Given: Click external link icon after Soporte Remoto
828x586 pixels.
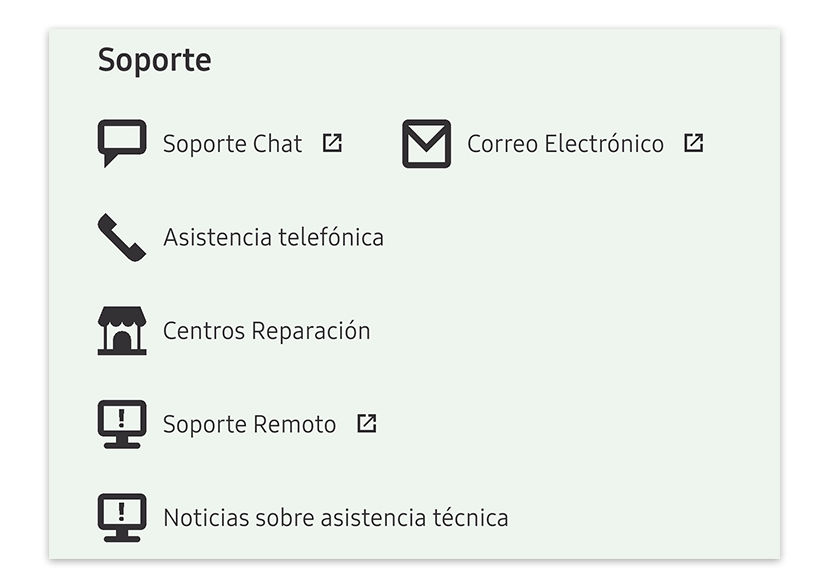Looking at the screenshot, I should coord(367,423).
